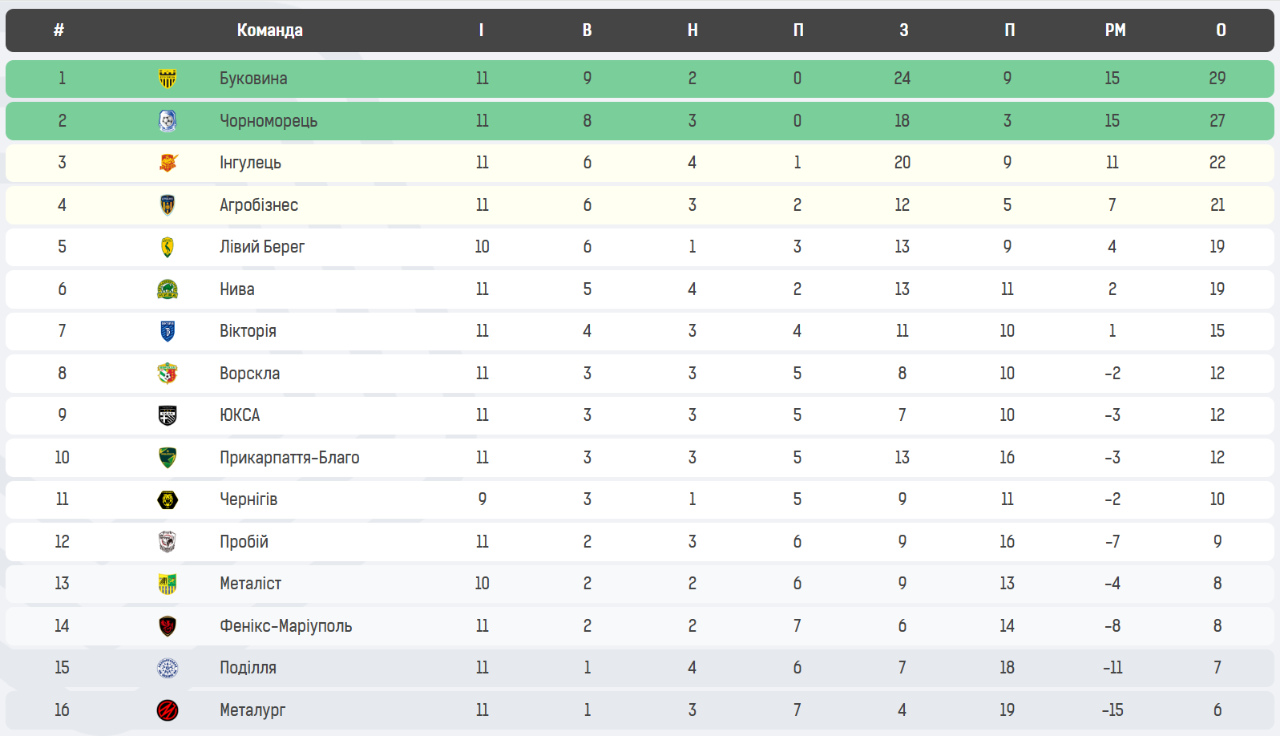Click the Чернігів club logo
This screenshot has width=1280, height=736.
168,500
